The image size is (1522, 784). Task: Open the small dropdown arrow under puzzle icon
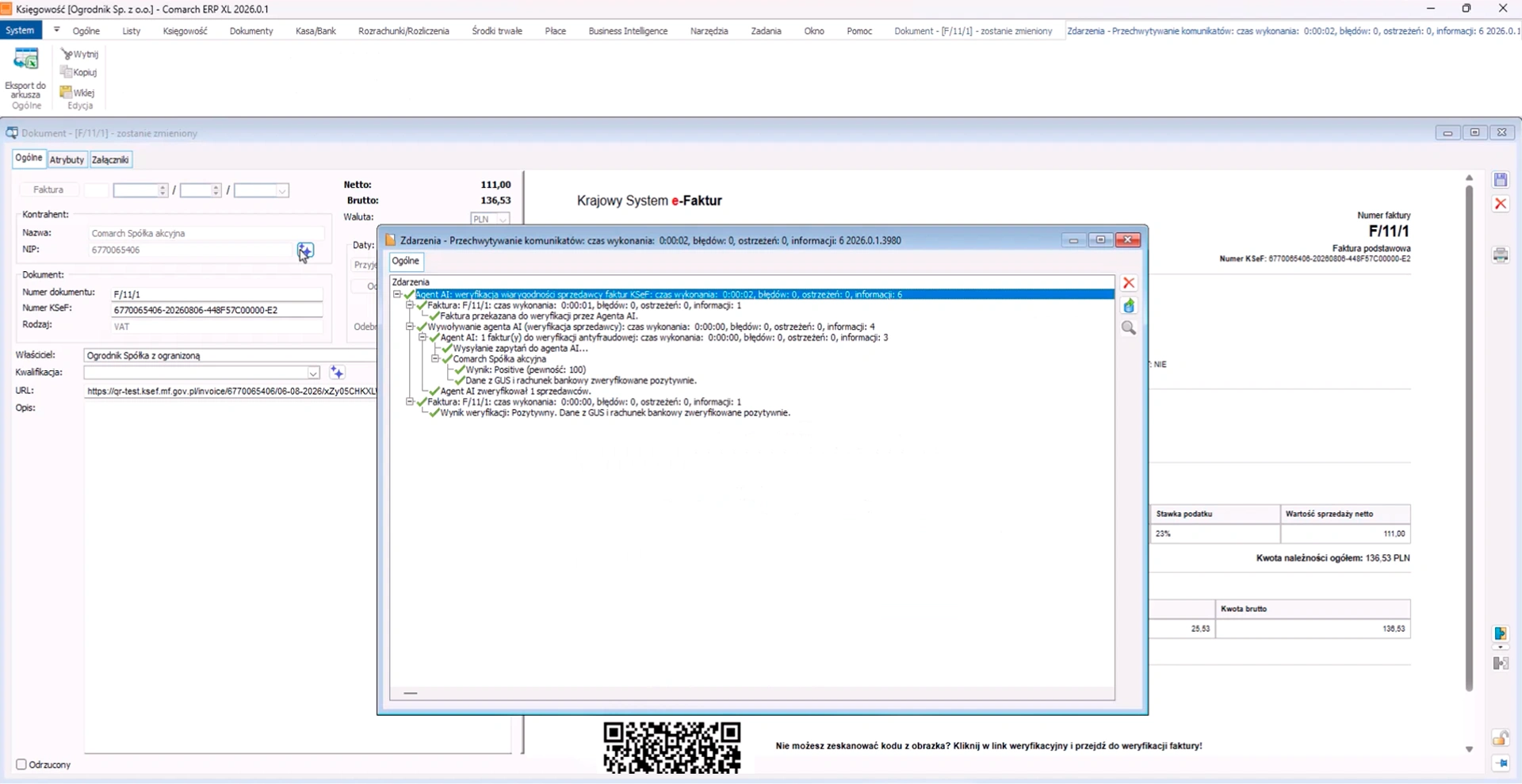point(1501,647)
